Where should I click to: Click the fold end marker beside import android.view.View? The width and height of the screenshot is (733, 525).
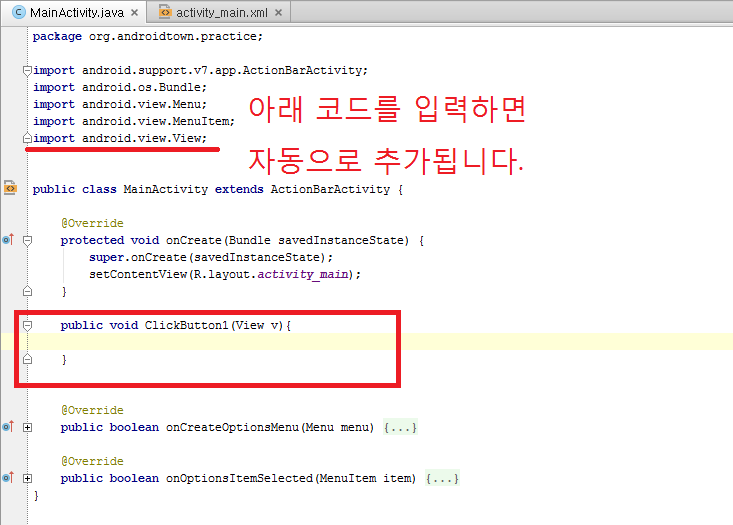[x=28, y=138]
